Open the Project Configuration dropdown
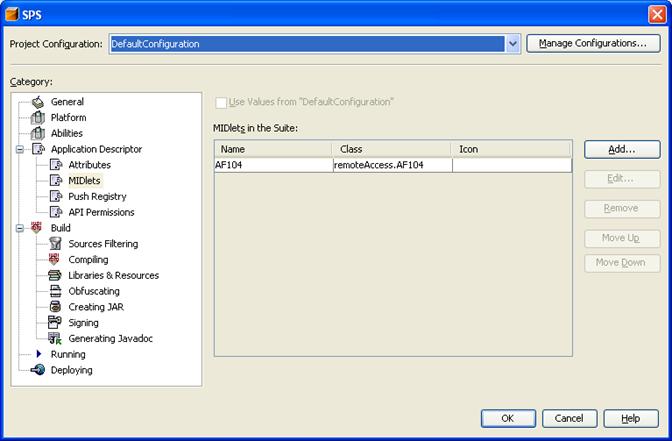Viewport: 672px width, 441px height. tap(513, 44)
